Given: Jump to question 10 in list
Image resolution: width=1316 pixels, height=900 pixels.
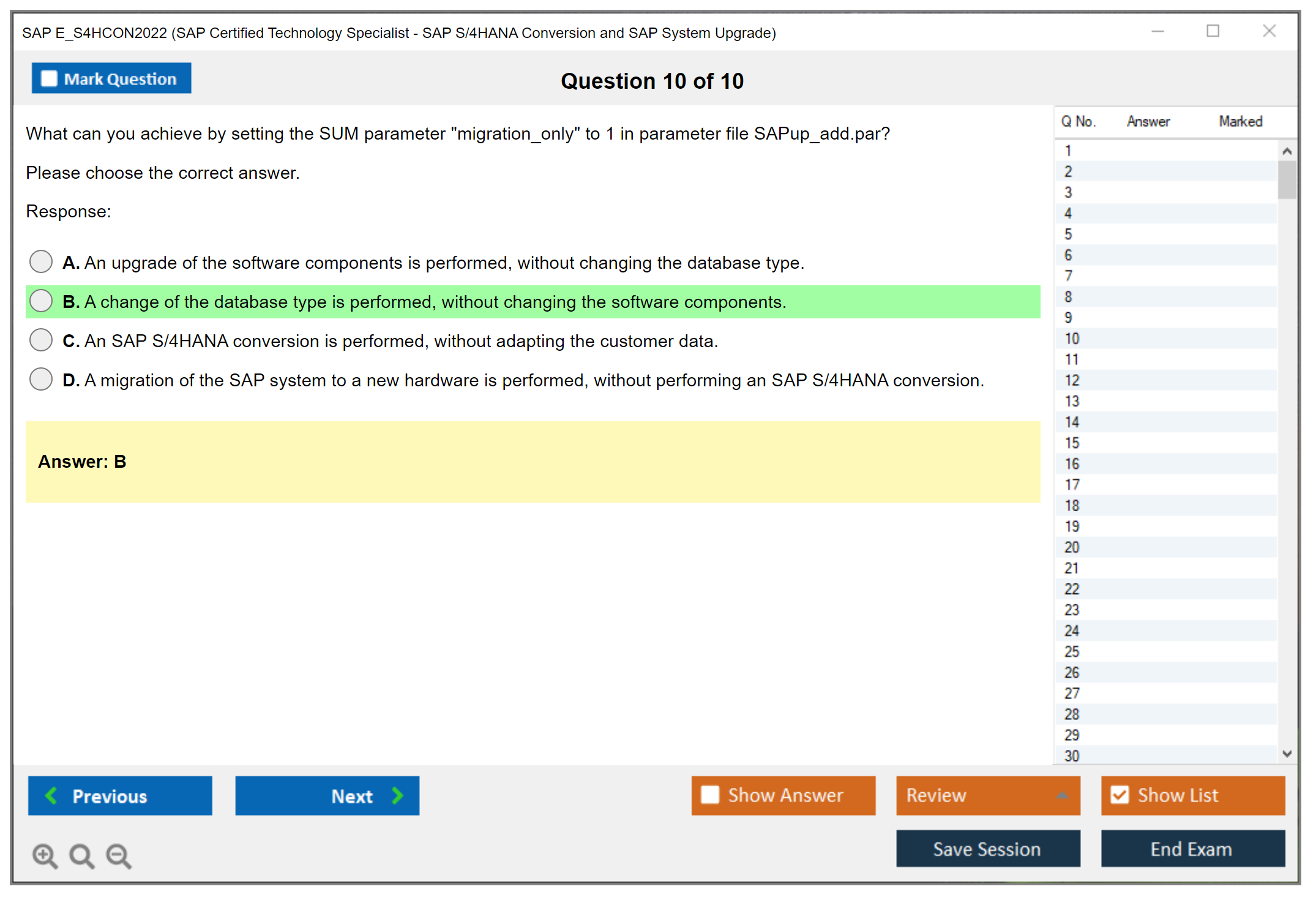Looking at the screenshot, I should [x=1072, y=339].
